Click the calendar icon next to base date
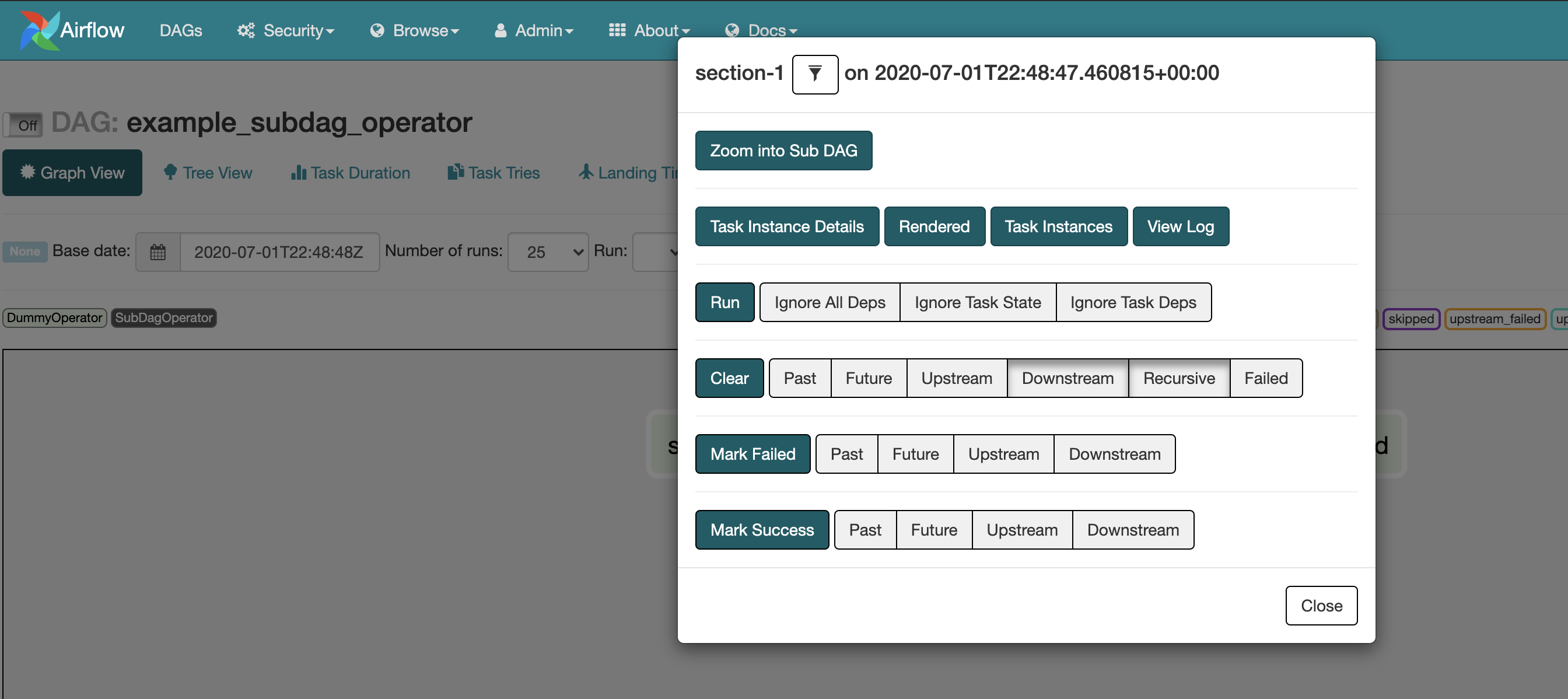 click(157, 252)
